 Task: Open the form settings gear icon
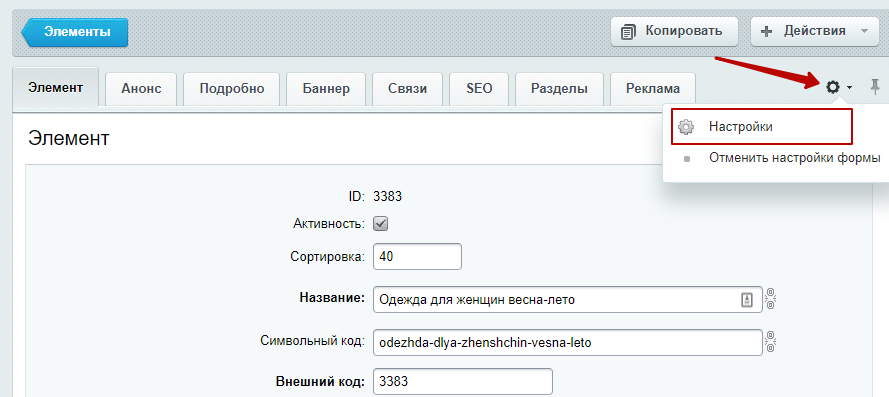(832, 87)
